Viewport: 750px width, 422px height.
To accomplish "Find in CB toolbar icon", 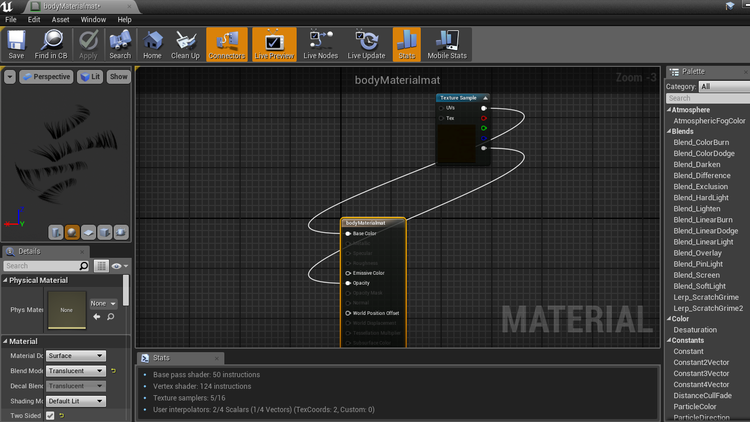I will (51, 44).
